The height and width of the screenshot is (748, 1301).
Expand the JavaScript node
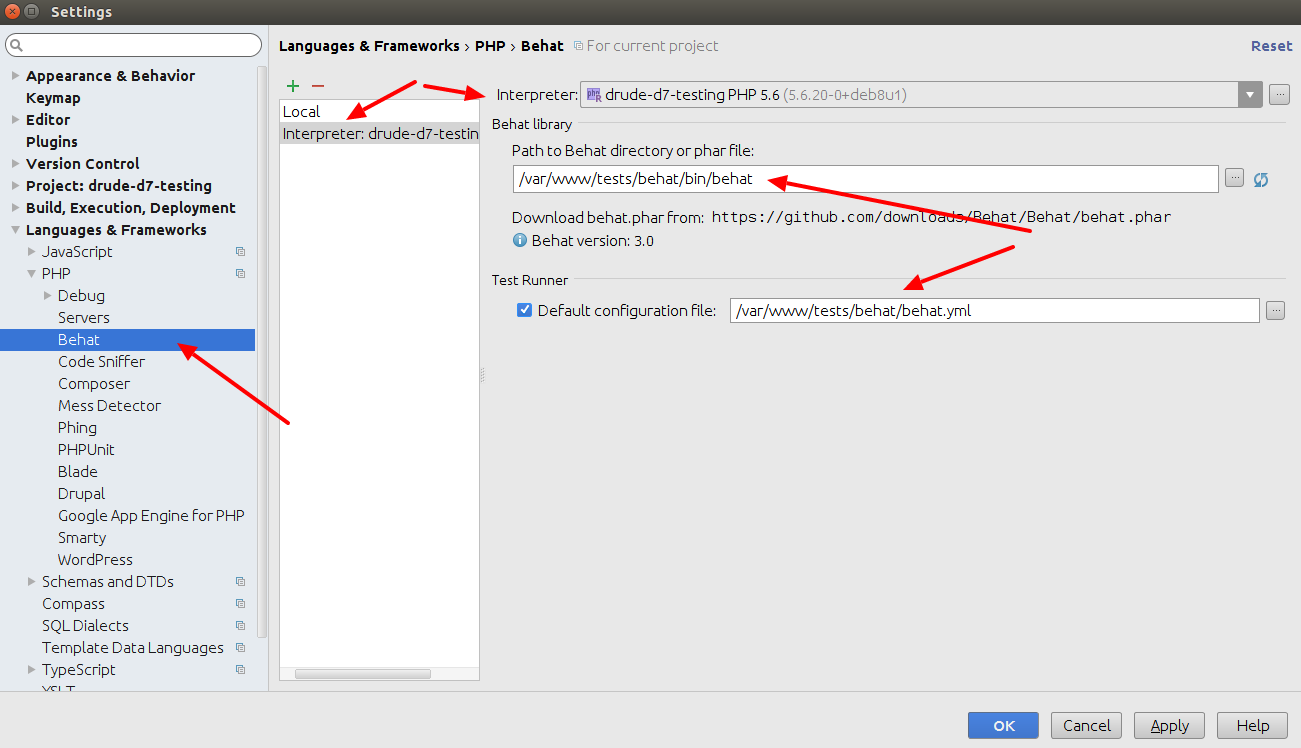pos(31,252)
